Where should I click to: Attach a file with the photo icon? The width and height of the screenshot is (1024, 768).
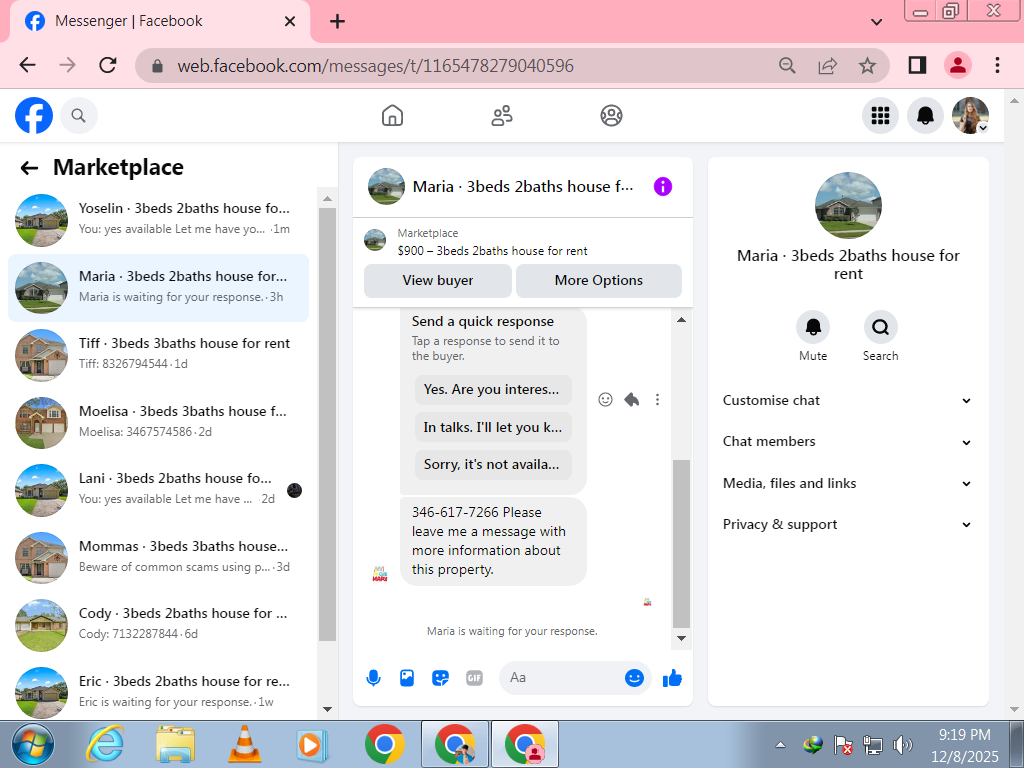click(407, 678)
